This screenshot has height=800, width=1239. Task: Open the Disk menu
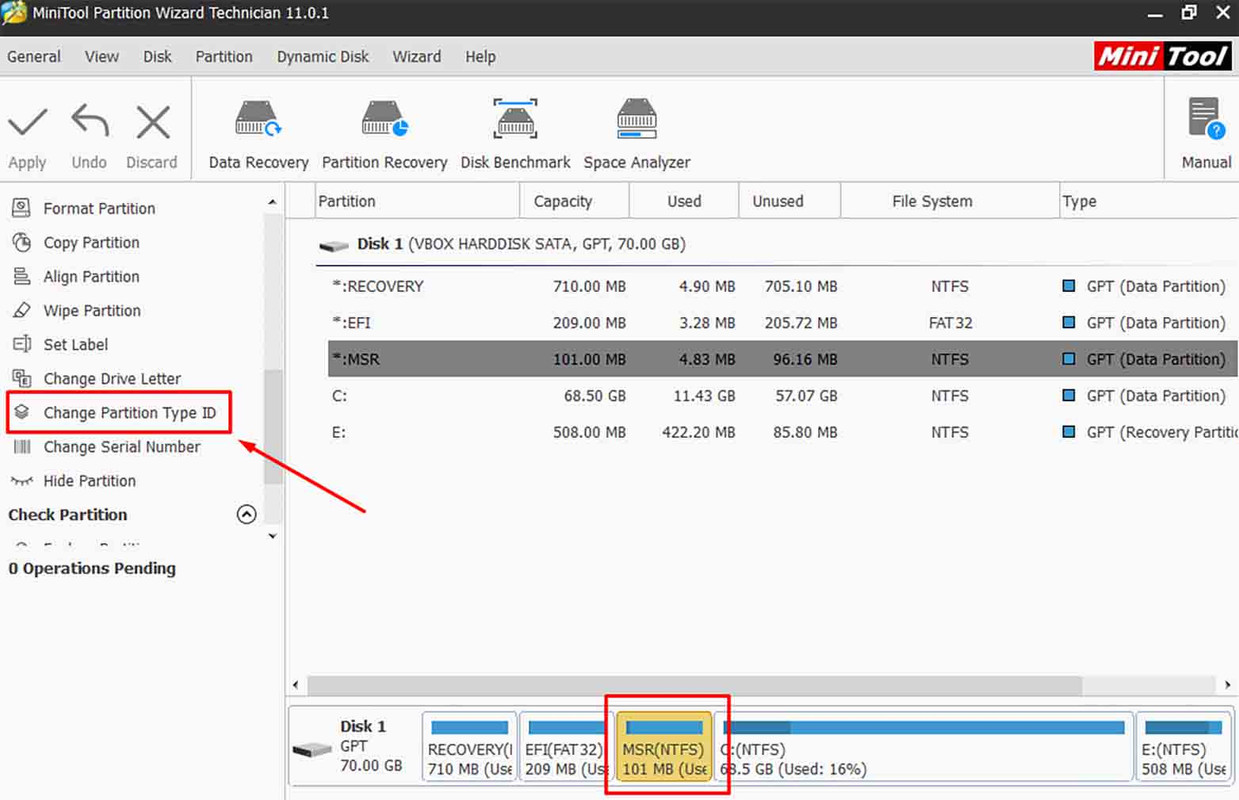pyautogui.click(x=157, y=56)
